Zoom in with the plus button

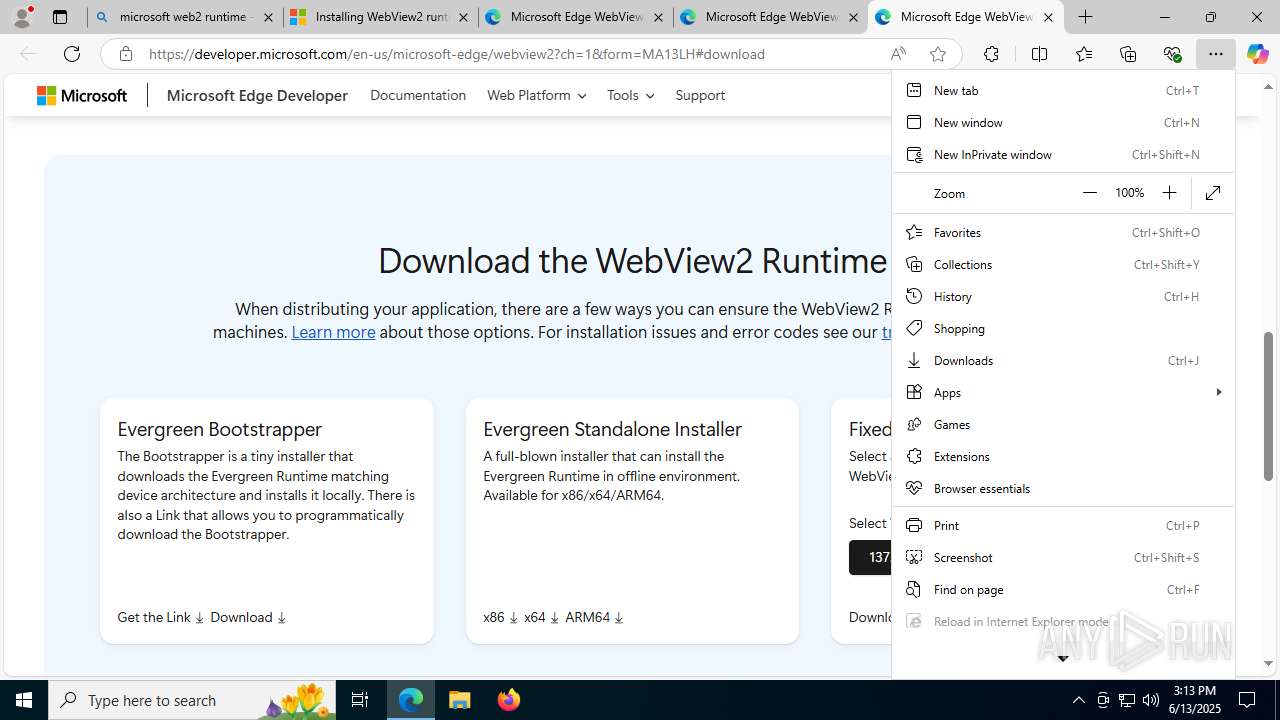pos(1169,193)
